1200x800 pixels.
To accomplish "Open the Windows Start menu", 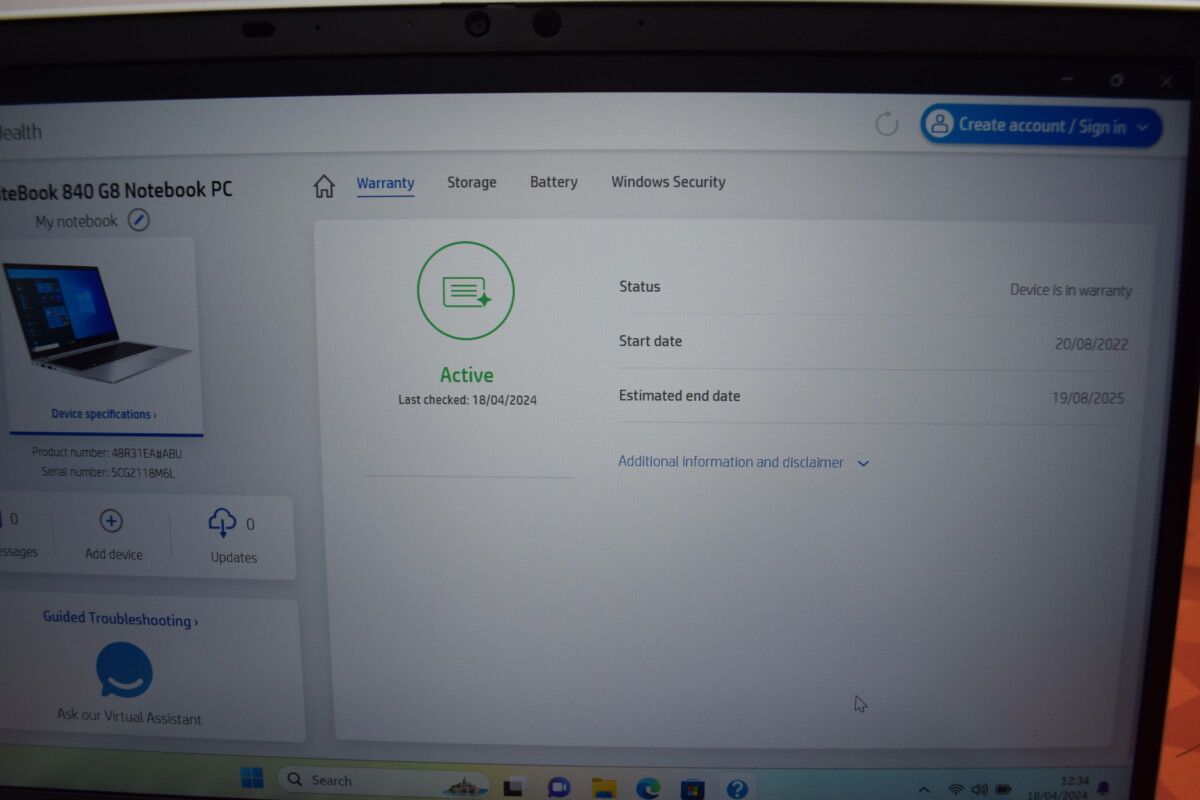I will [x=252, y=779].
